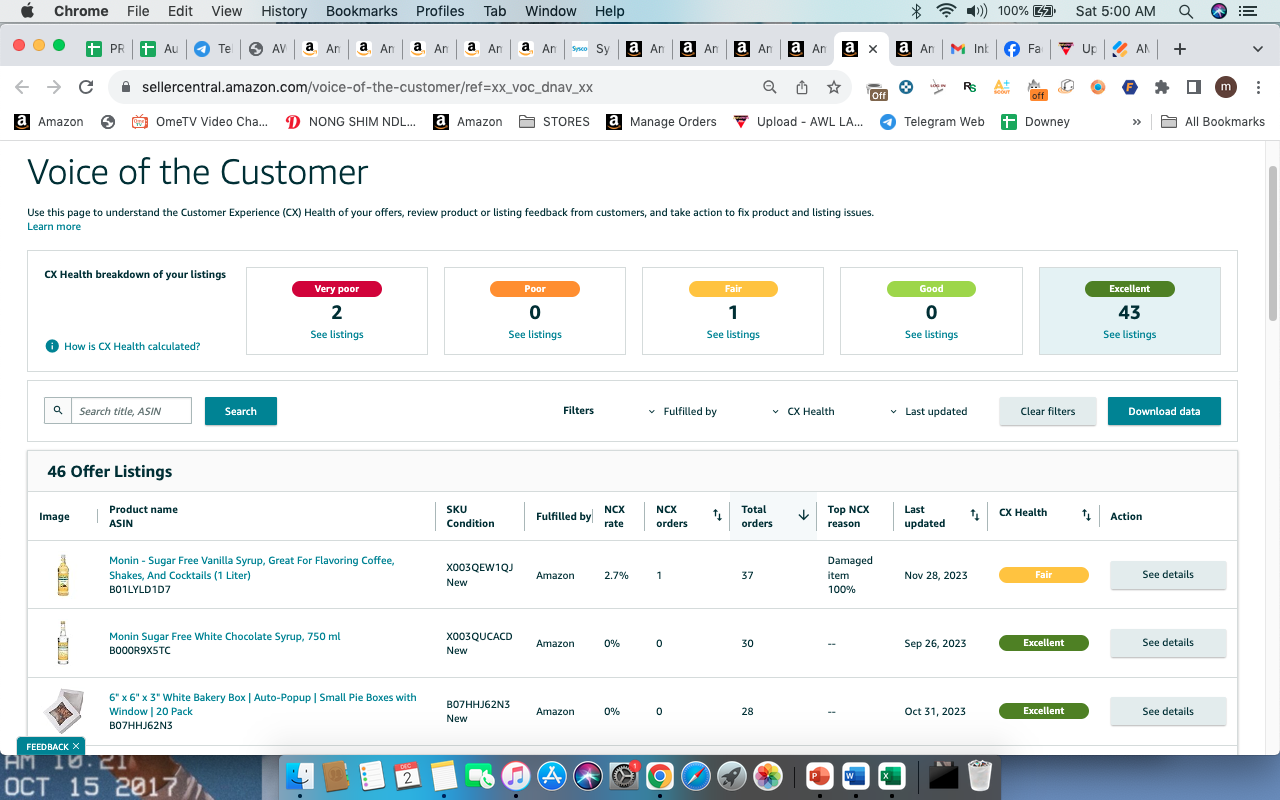The image size is (1280, 800).
Task: Open the All Bookmarks folder
Action: 1213,122
